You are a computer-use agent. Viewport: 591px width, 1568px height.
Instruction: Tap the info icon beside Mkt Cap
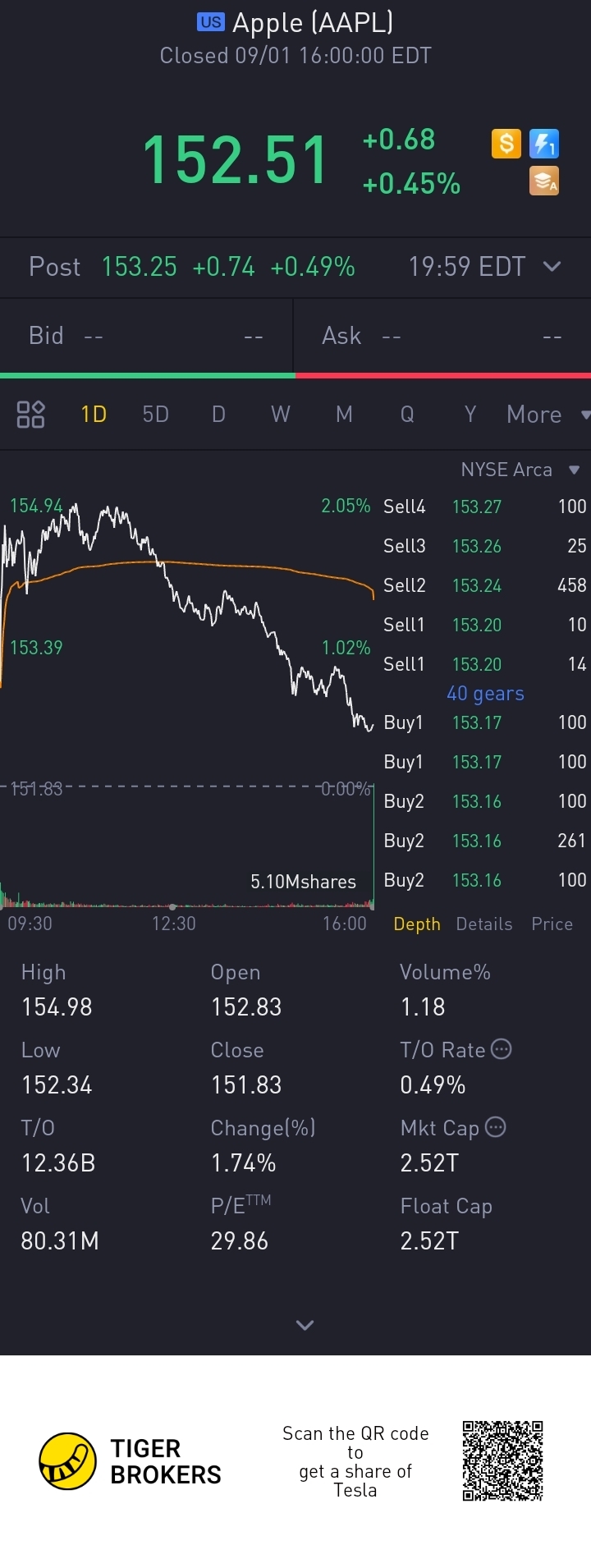(x=496, y=1127)
